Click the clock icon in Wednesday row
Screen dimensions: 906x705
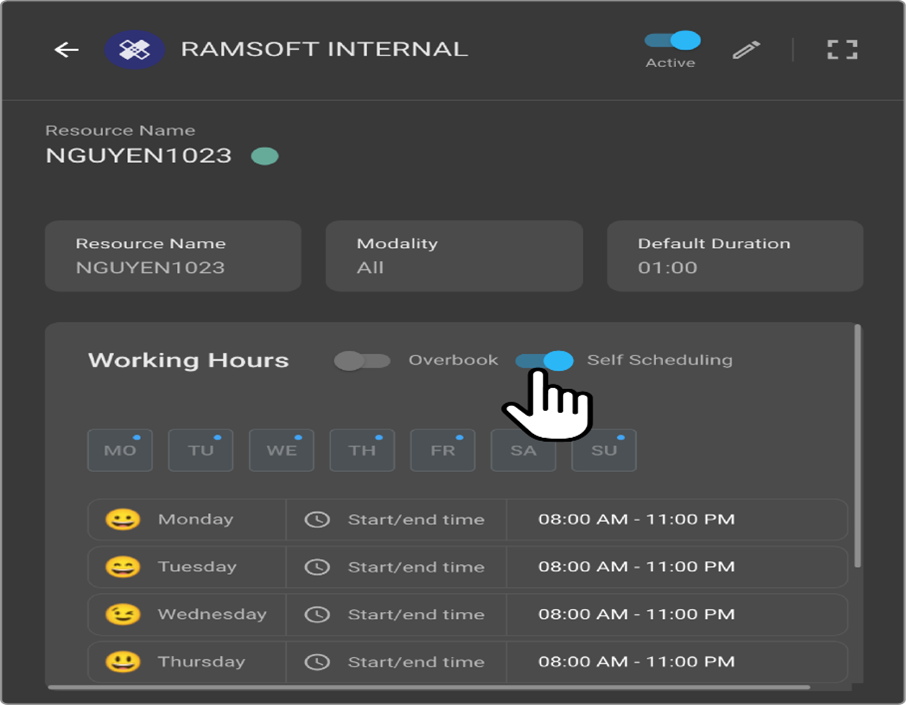(317, 614)
